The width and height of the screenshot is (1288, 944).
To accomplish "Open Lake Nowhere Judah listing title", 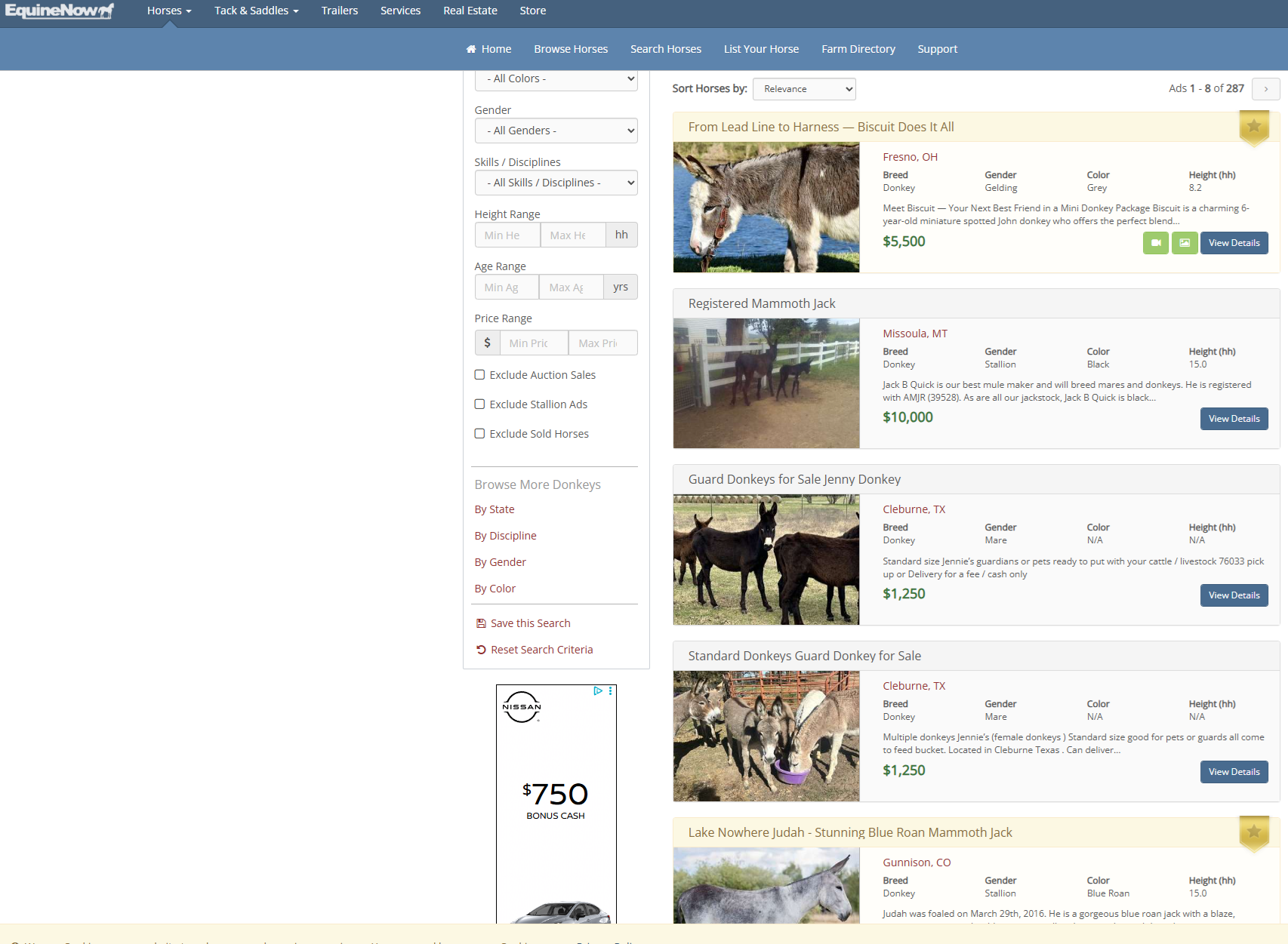I will coord(850,832).
